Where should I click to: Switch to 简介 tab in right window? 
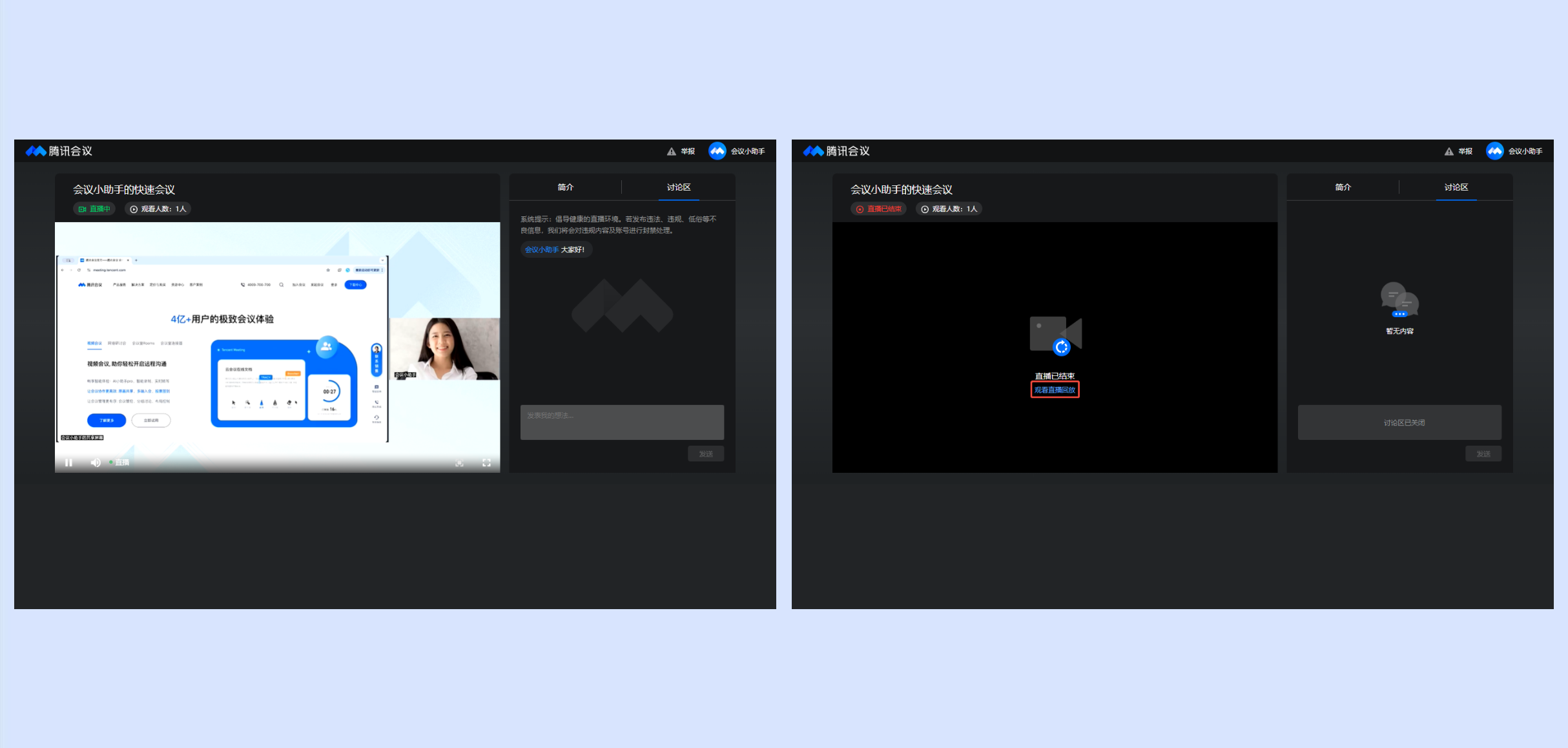[x=1343, y=187]
